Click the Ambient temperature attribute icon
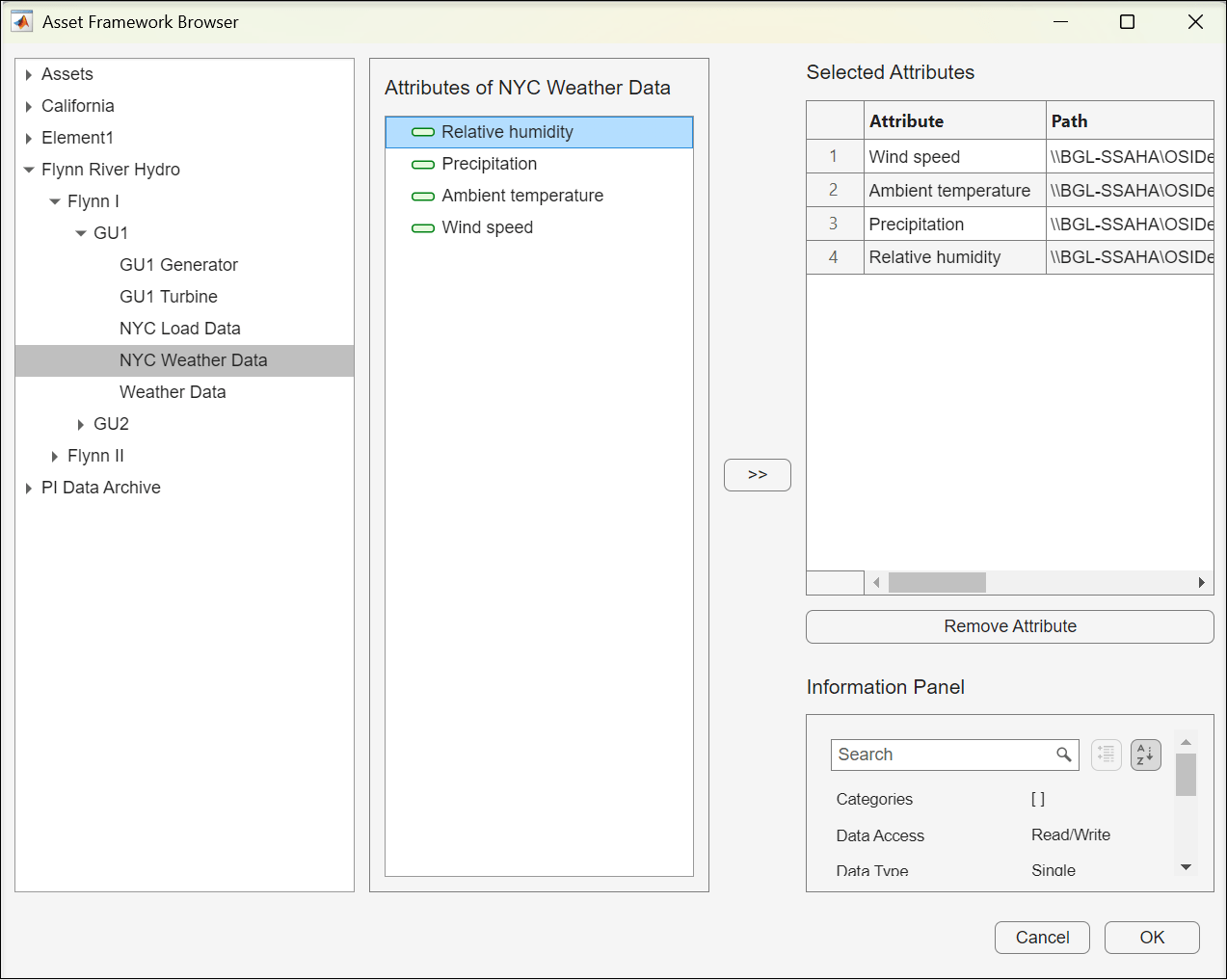Image resolution: width=1227 pixels, height=980 pixels. coord(422,197)
